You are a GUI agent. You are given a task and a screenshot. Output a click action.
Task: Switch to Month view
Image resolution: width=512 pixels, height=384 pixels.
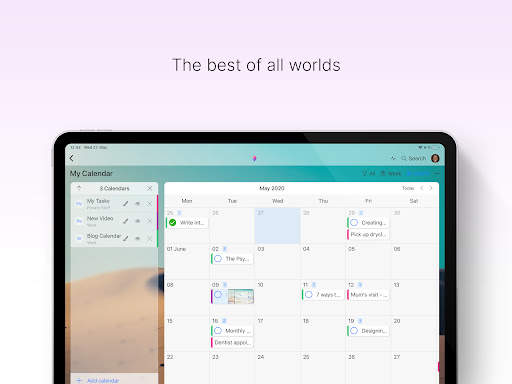coord(418,173)
